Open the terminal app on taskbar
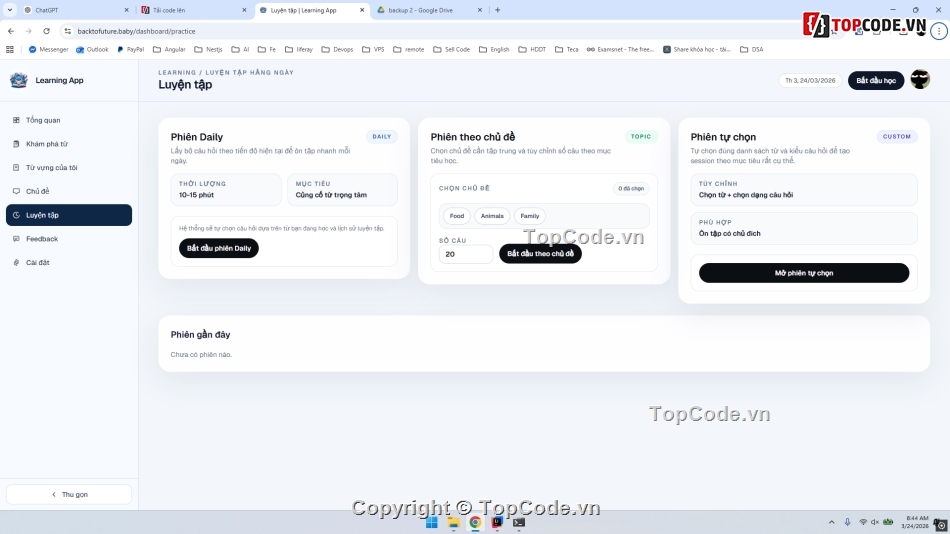This screenshot has width=950, height=534. 519,522
